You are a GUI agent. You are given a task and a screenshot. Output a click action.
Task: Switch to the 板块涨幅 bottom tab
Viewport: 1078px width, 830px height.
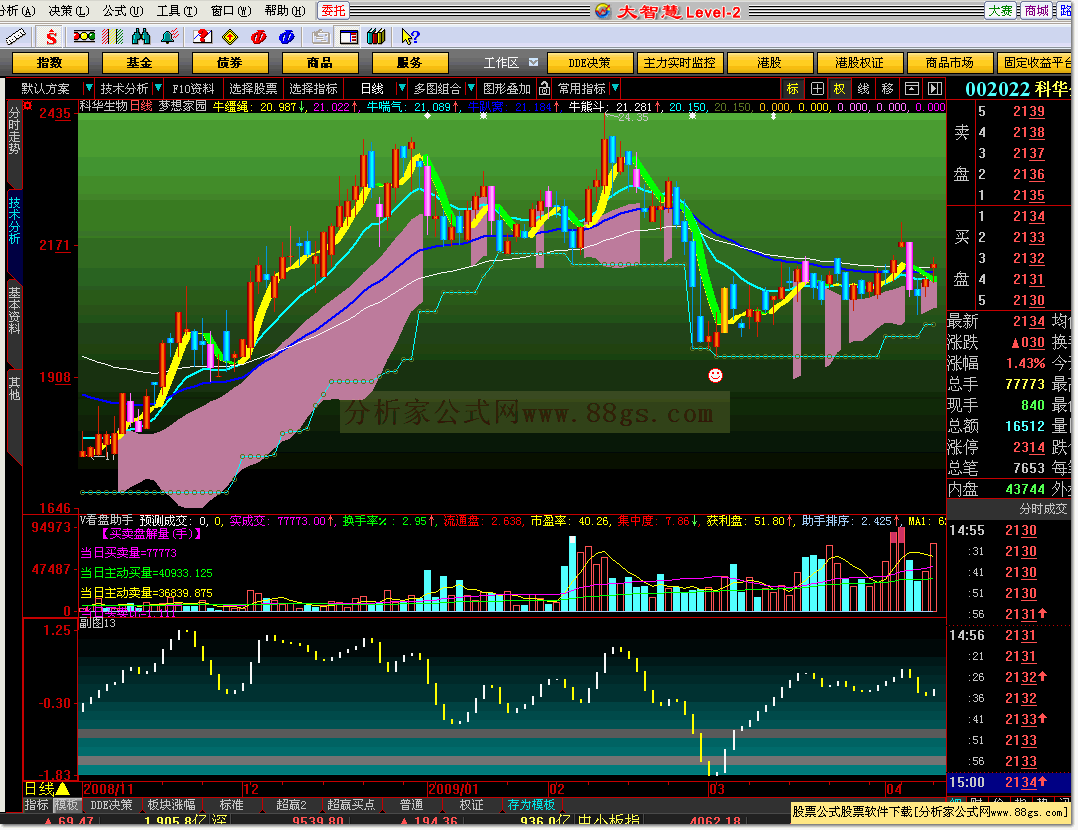click(171, 805)
